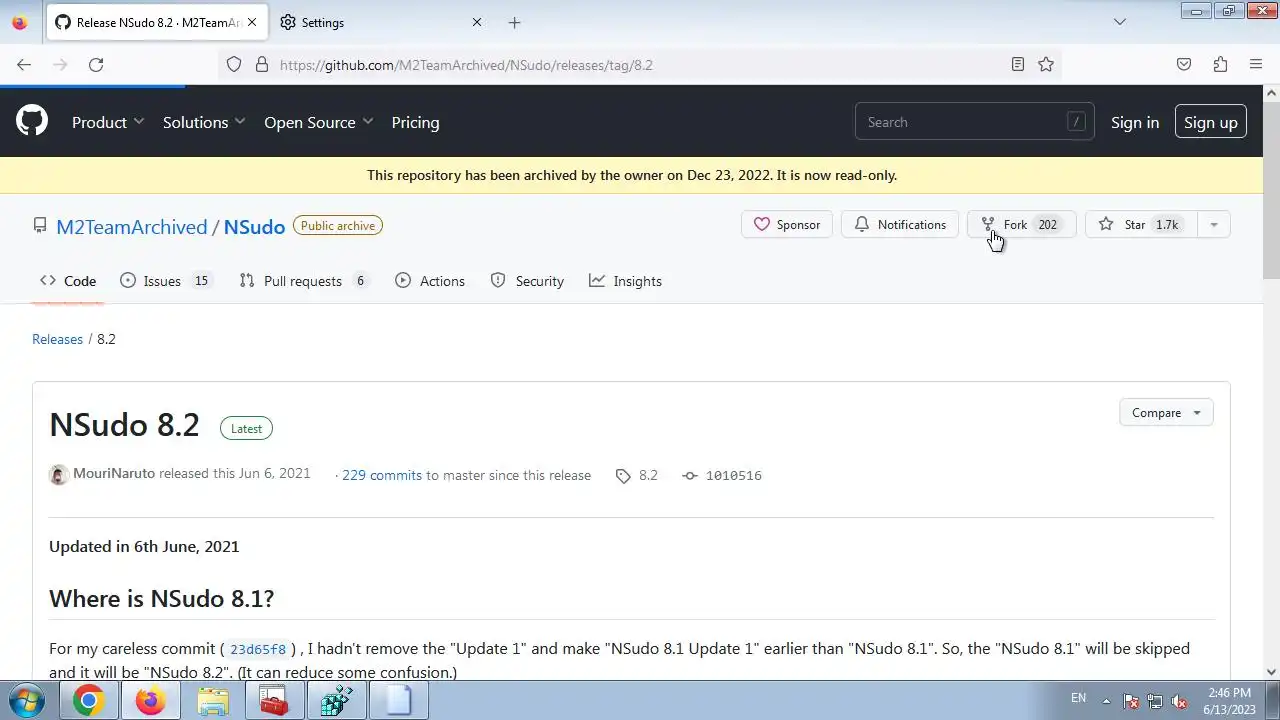This screenshot has width=1280, height=720.
Task: Click the padlock site info icon
Action: [262, 65]
